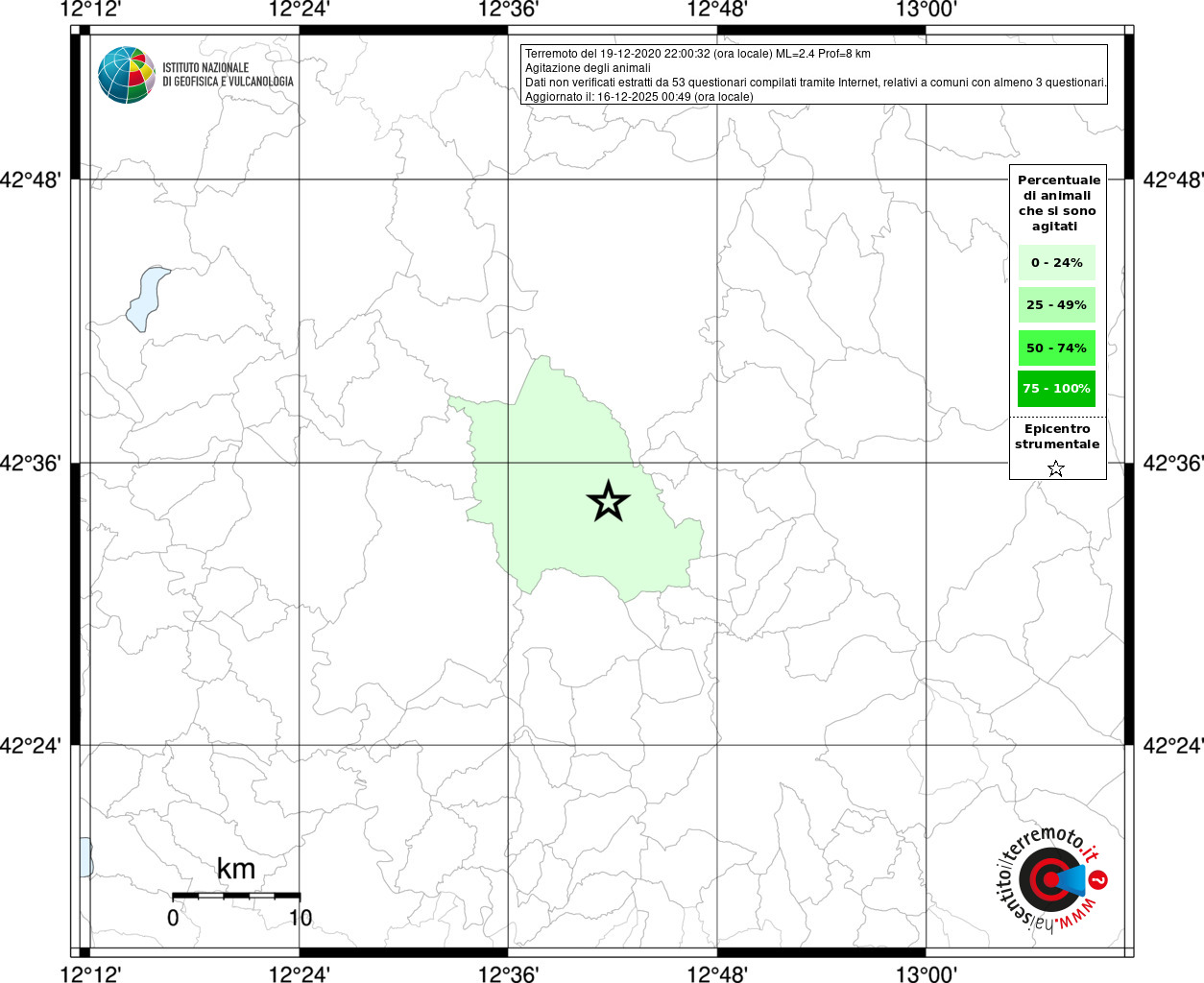The image size is (1204, 983).
Task: Click the left 42°48' latitude label
Action: (30, 180)
